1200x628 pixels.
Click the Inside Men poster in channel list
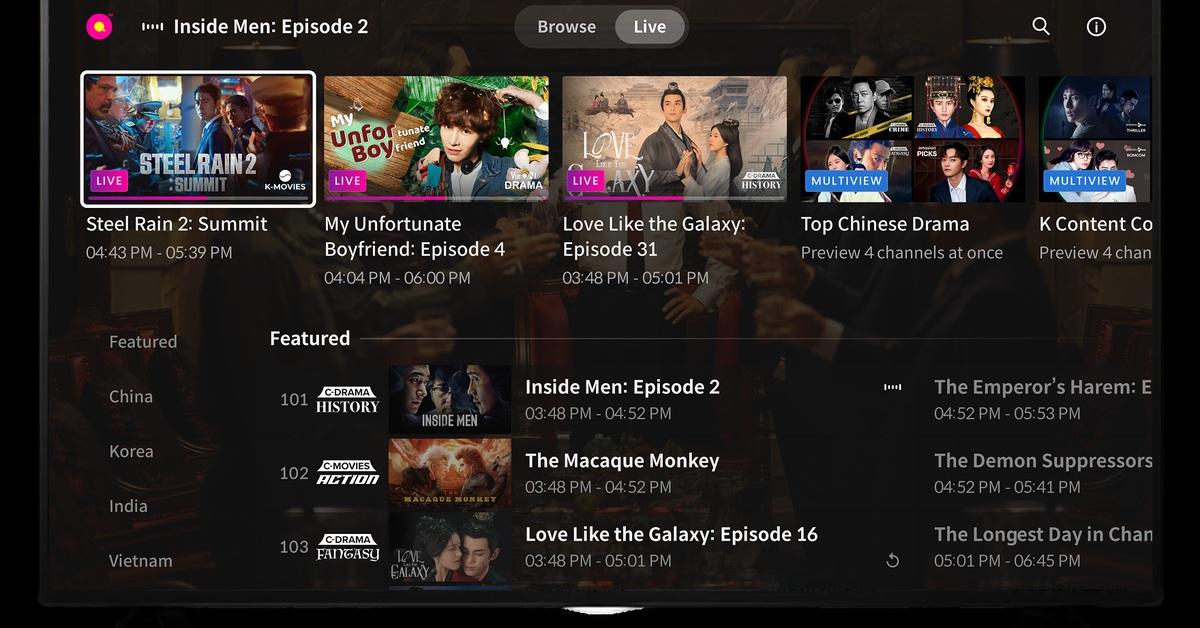[450, 399]
